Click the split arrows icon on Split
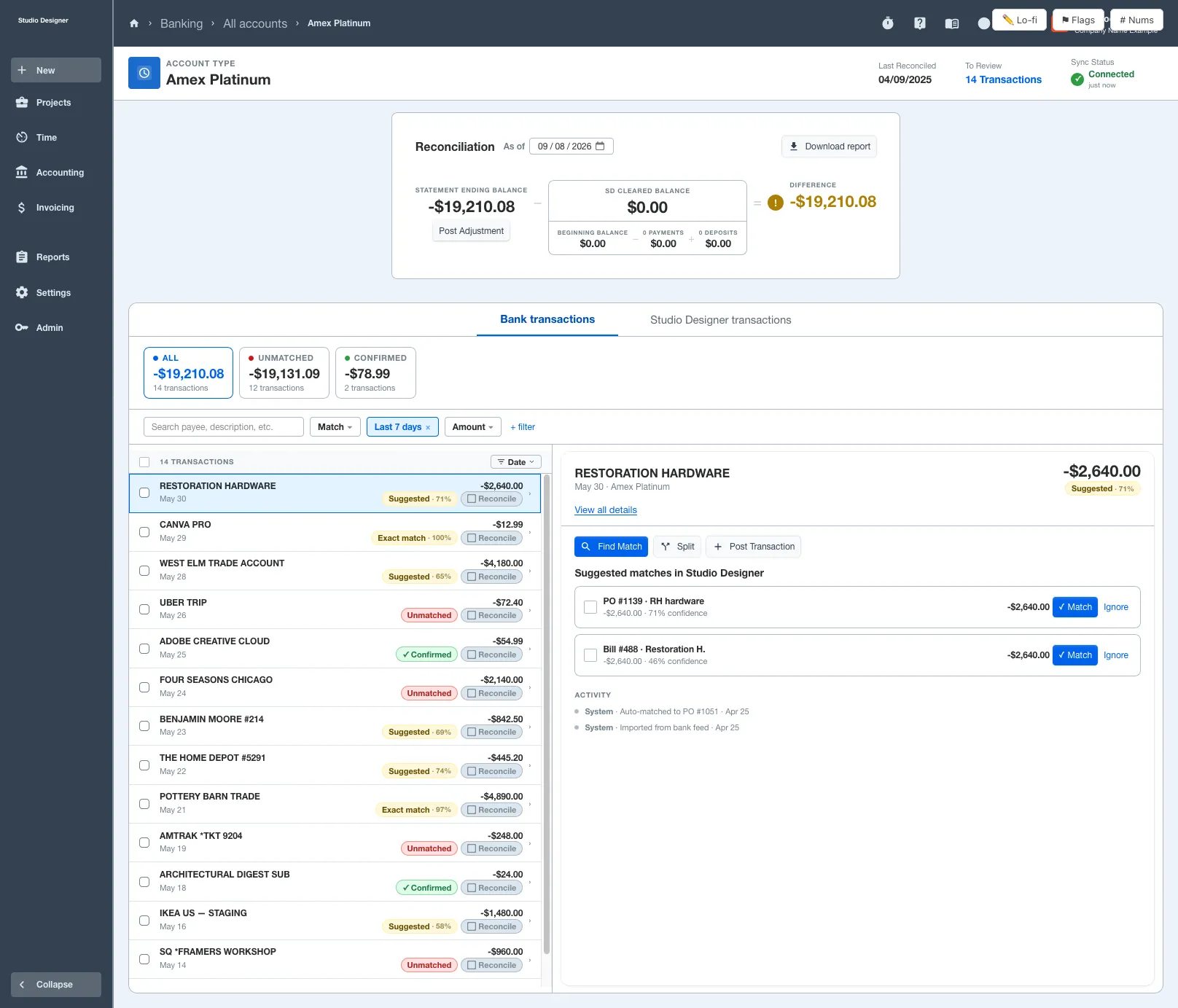Viewport: 1178px width, 1008px height. [666, 547]
